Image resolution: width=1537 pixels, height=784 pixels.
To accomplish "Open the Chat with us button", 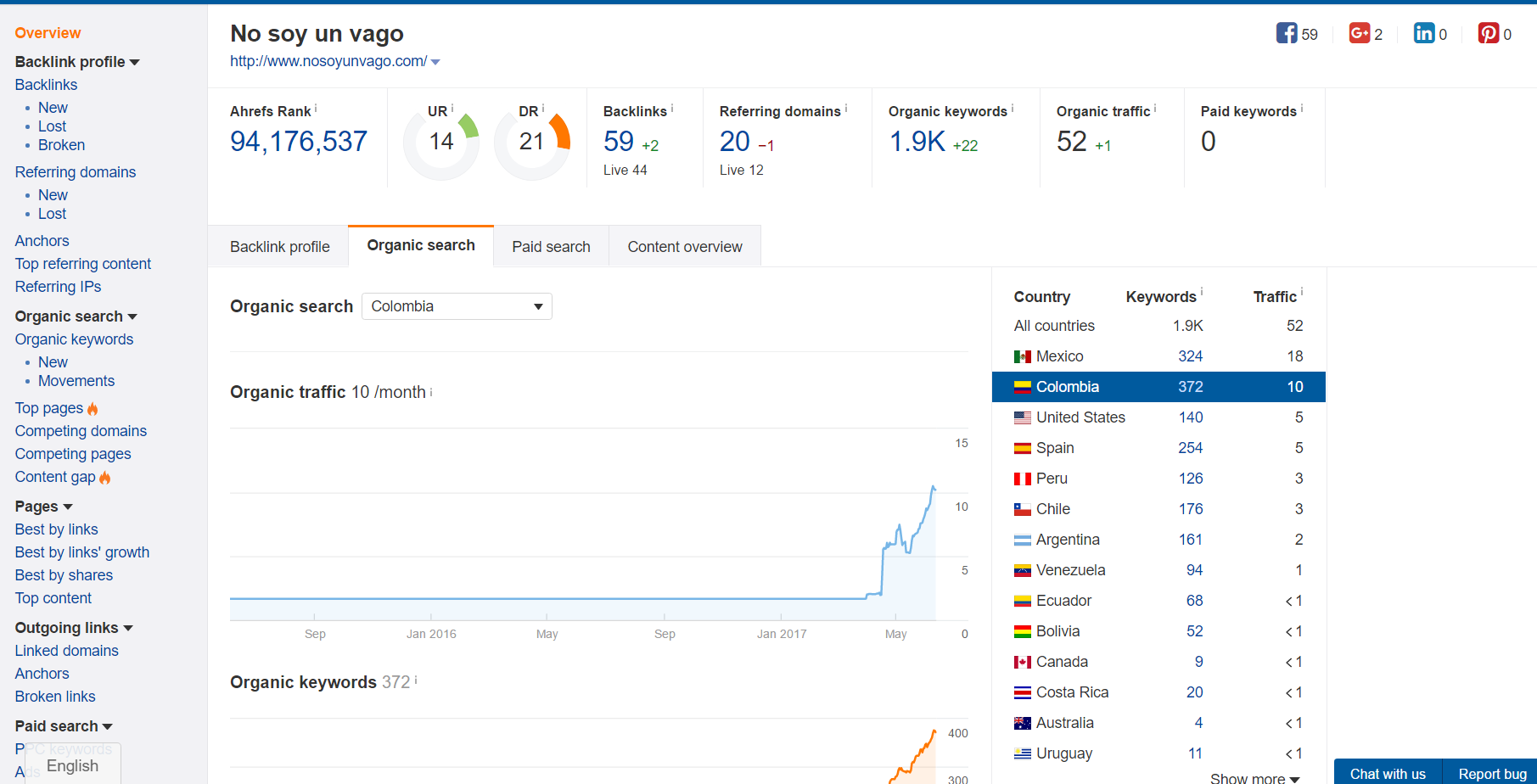I will pos(1388,773).
